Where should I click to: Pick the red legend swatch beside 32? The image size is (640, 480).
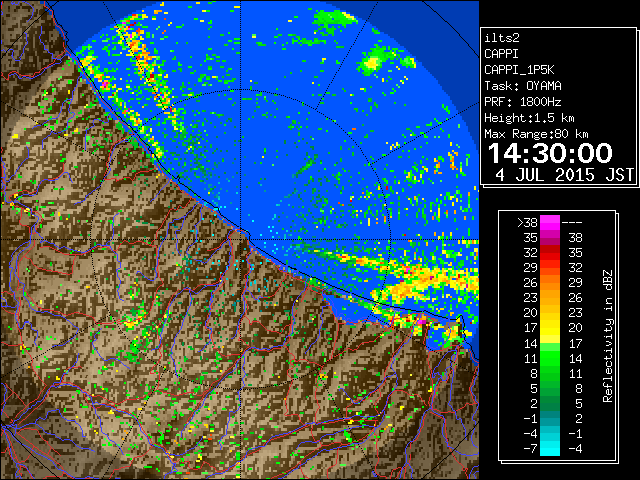[550, 253]
